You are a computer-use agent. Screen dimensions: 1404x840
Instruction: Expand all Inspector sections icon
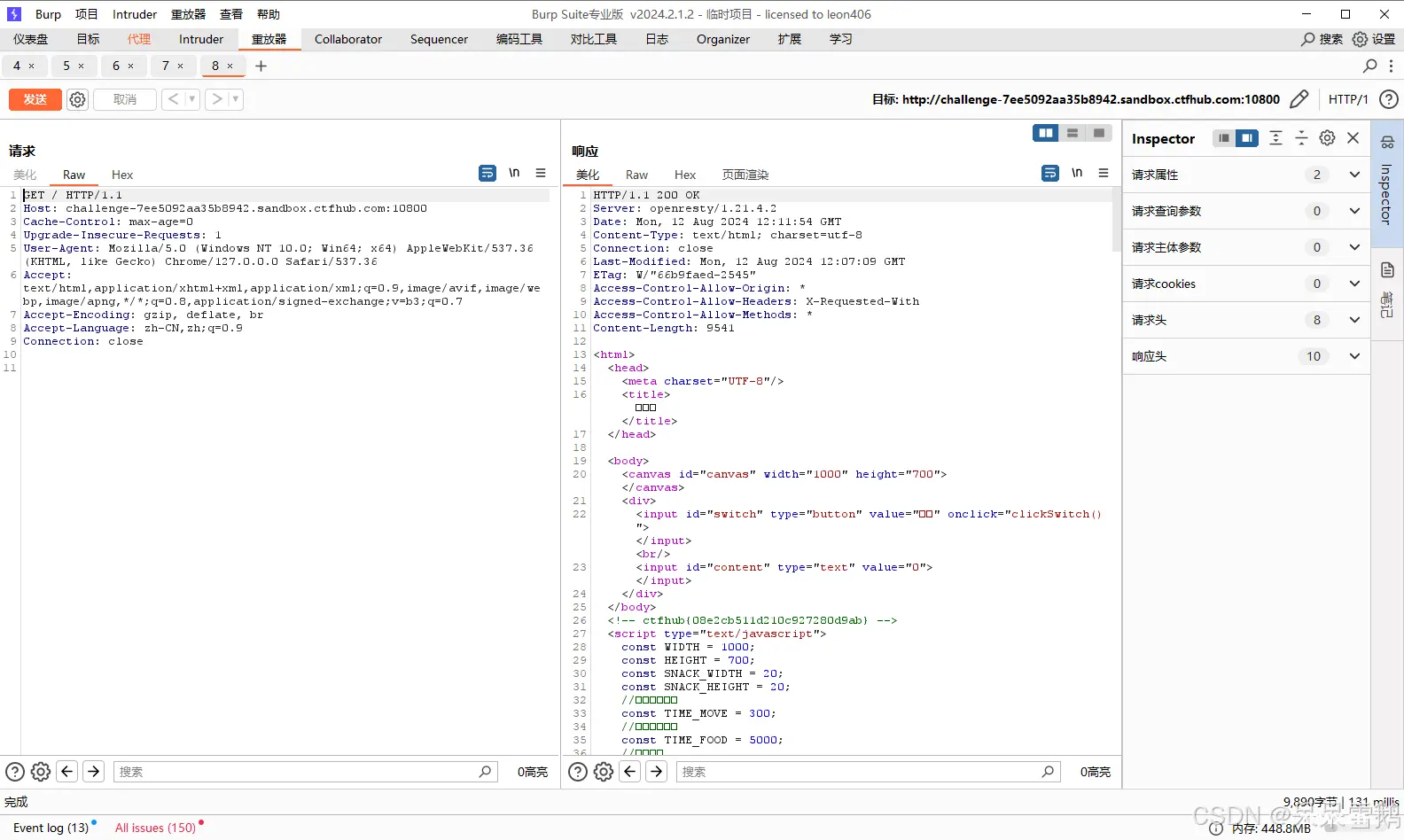pyautogui.click(x=1275, y=138)
